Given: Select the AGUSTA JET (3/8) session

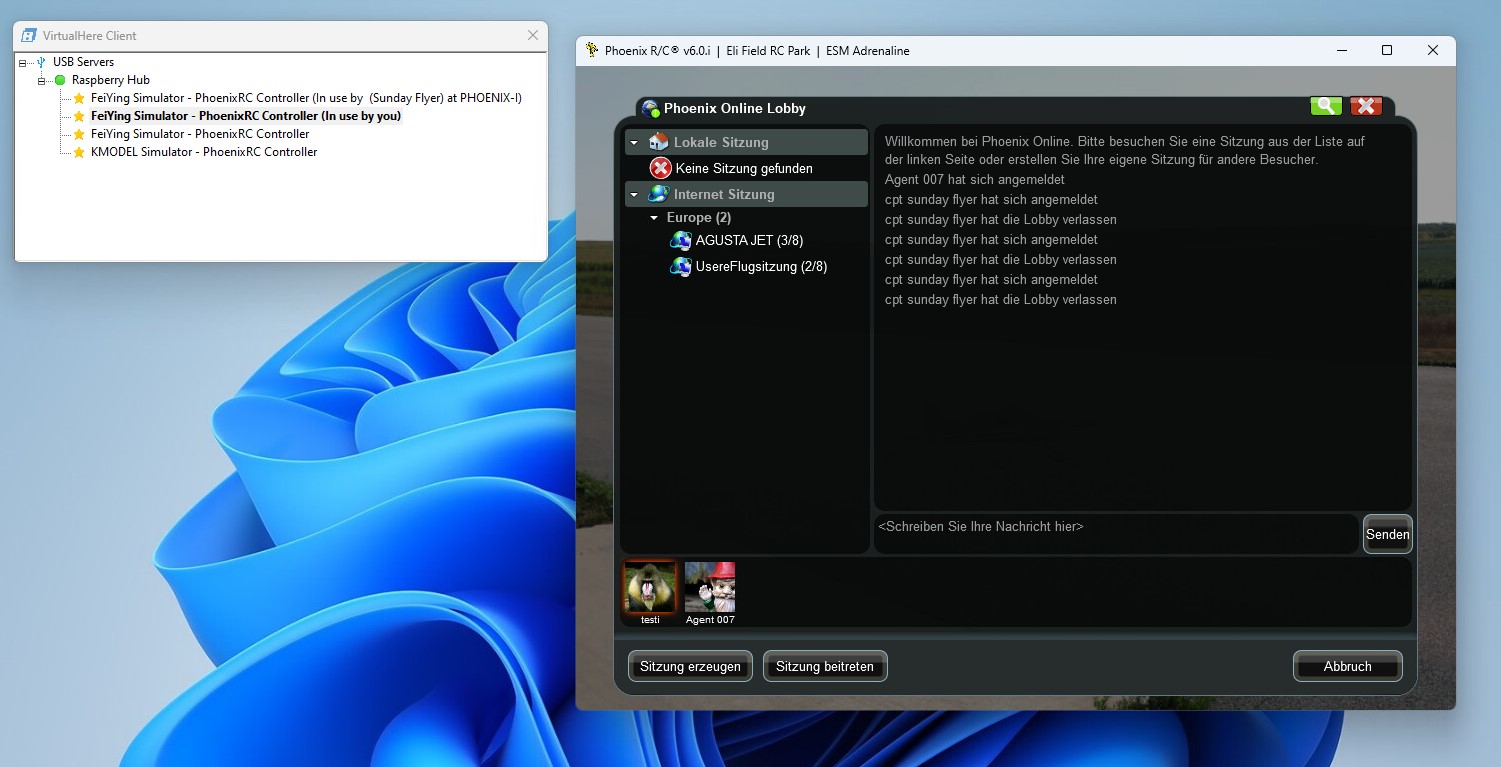Looking at the screenshot, I should (749, 241).
